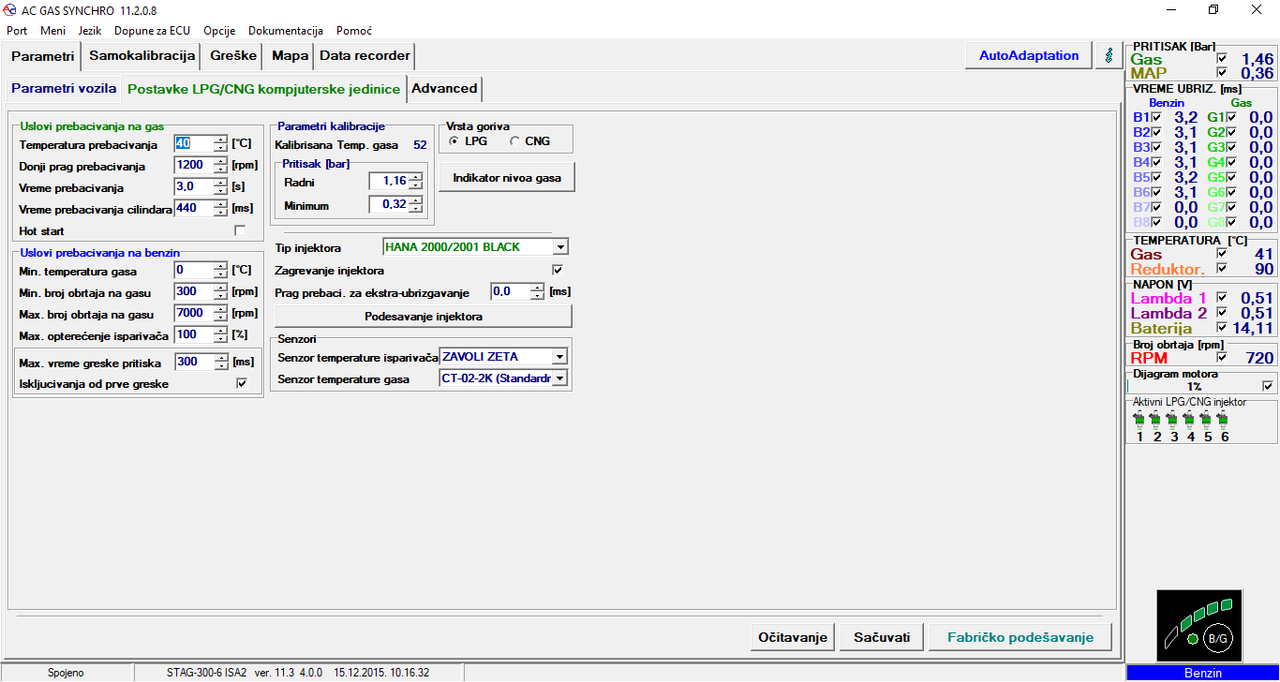Click the Dijagram motora load bar

pyautogui.click(x=1194, y=386)
